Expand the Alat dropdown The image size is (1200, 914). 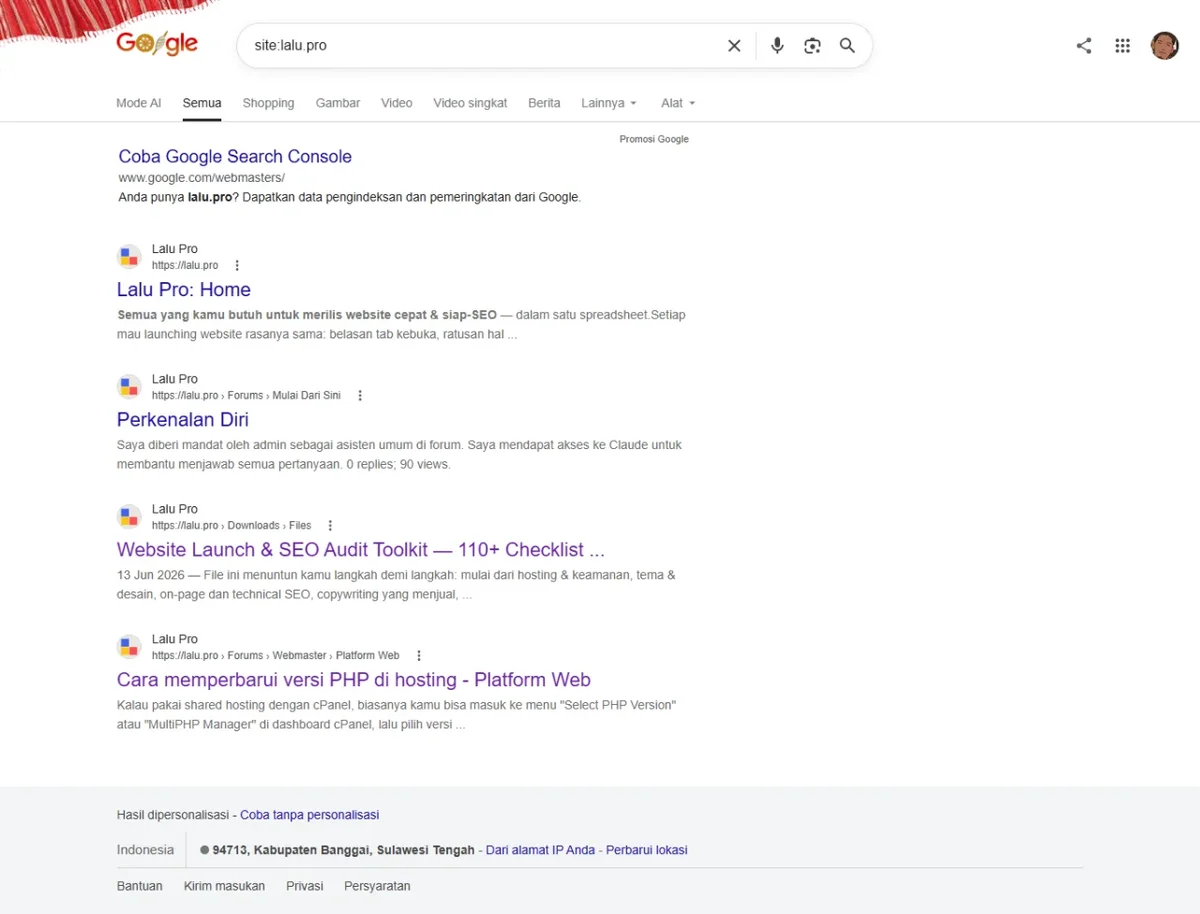coord(678,103)
